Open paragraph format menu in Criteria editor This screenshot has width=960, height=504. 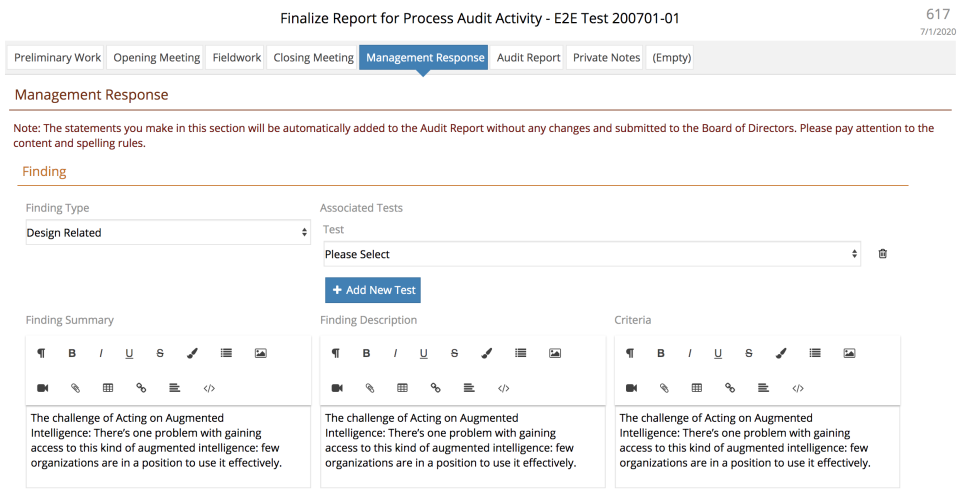click(630, 353)
